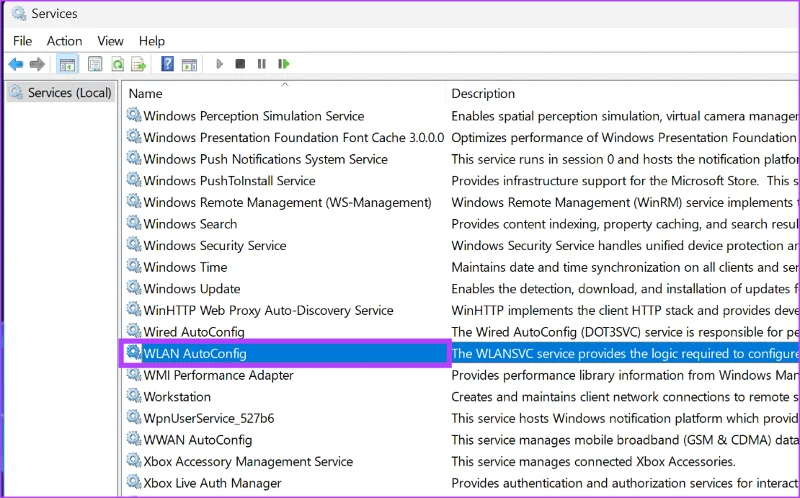The width and height of the screenshot is (800, 498).
Task: Click gear icon beside WWAN AutoConfig
Action: point(134,439)
